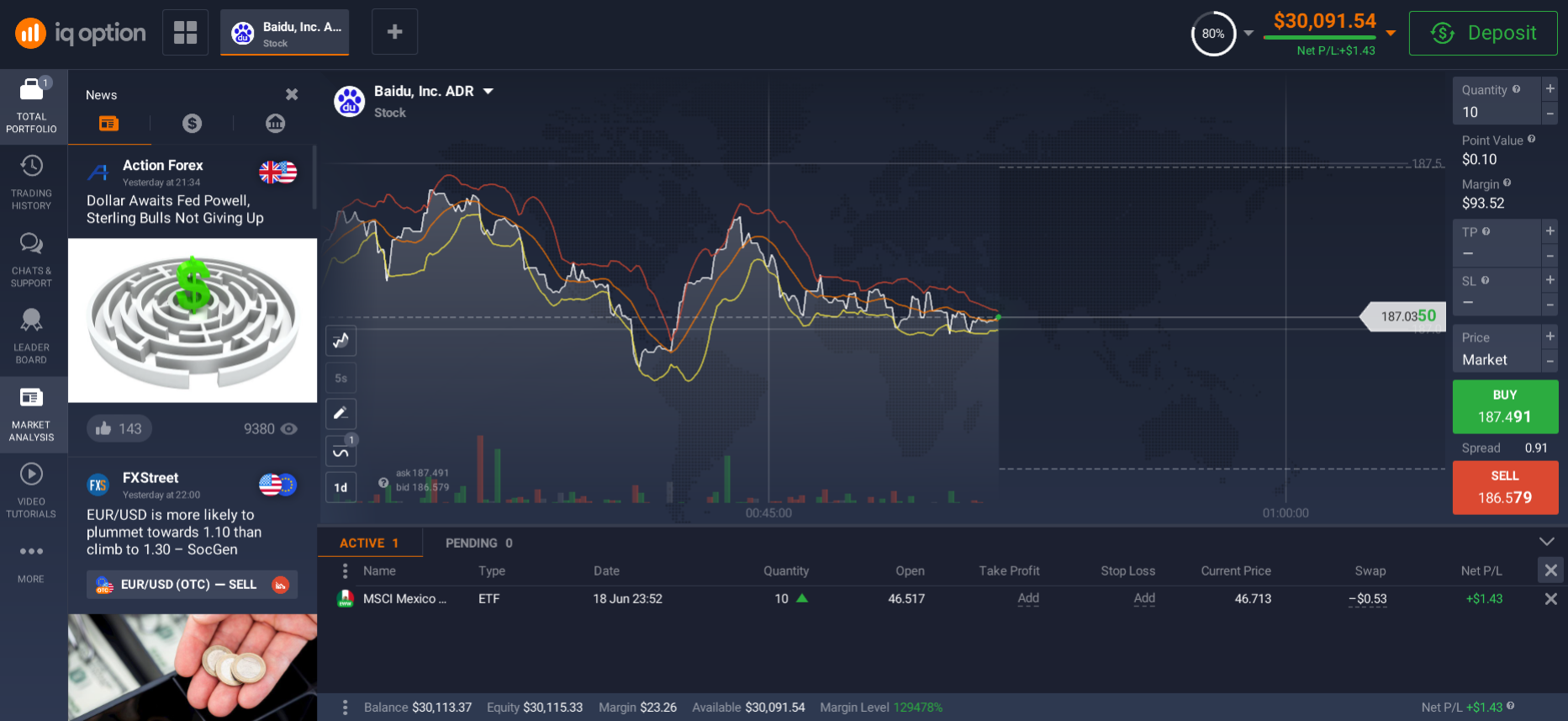Change the 5s candle interval
Viewport: 1568px width, 721px height.
[341, 378]
